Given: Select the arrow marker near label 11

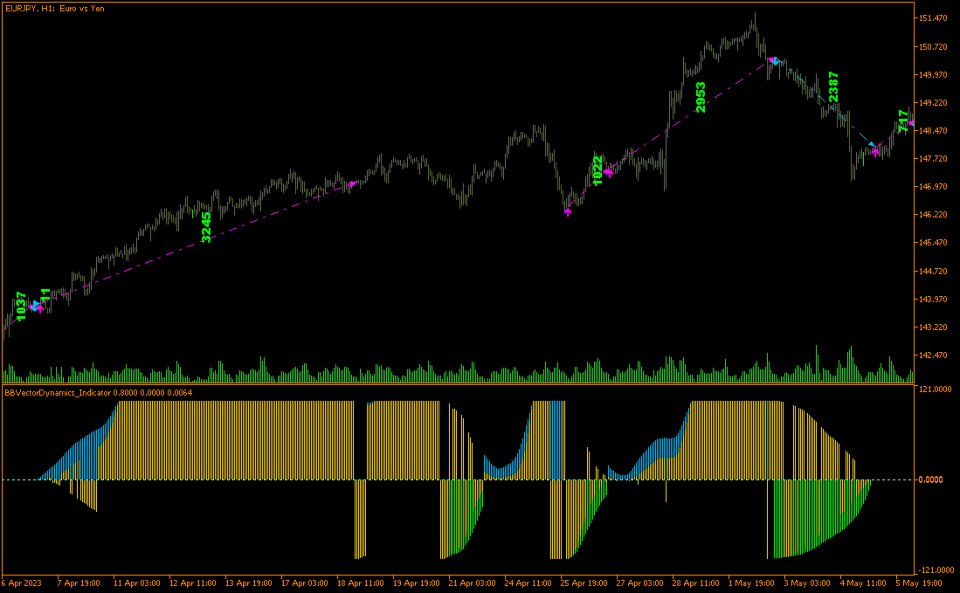Looking at the screenshot, I should [x=40, y=309].
